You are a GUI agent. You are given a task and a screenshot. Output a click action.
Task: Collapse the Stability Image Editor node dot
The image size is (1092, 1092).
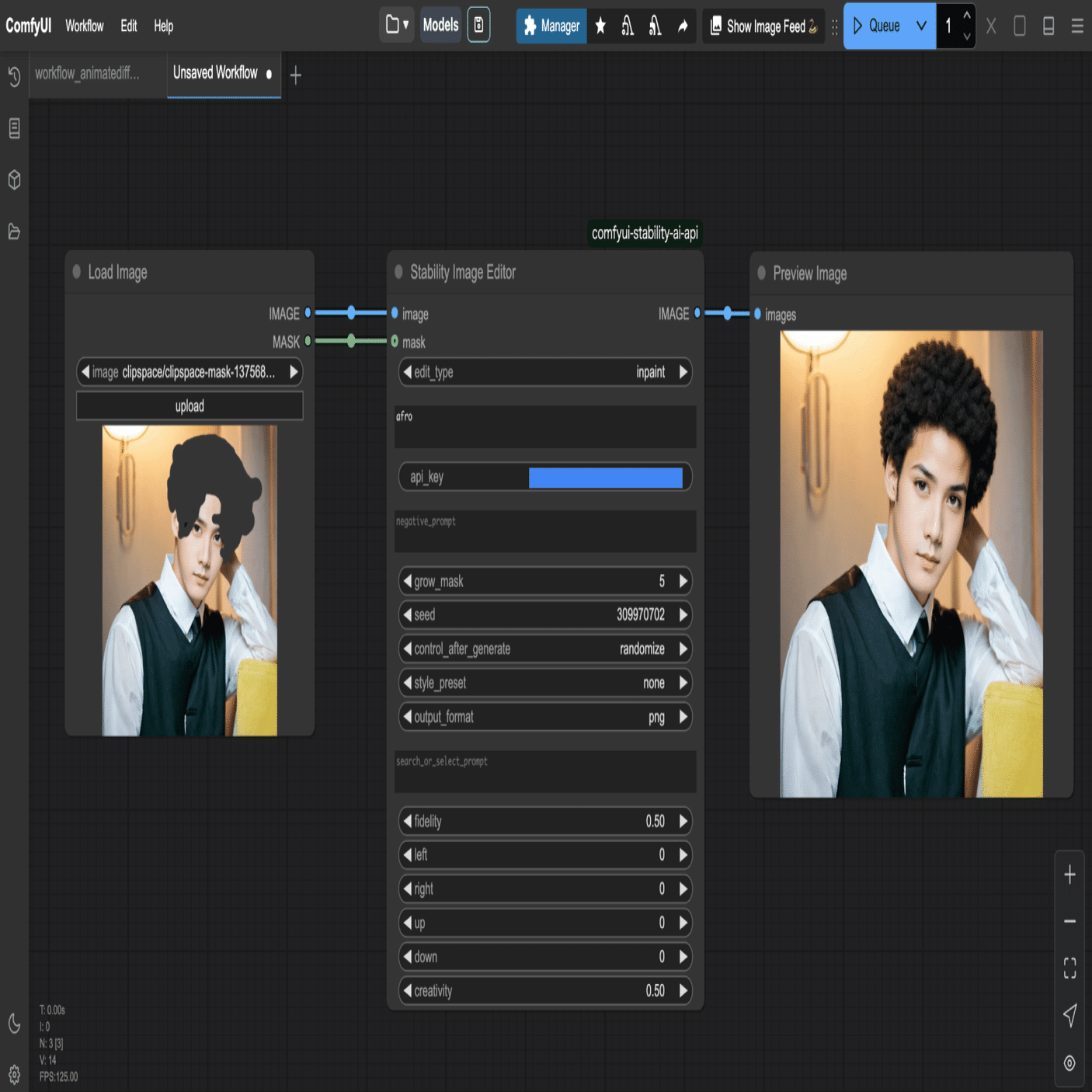[x=398, y=272]
